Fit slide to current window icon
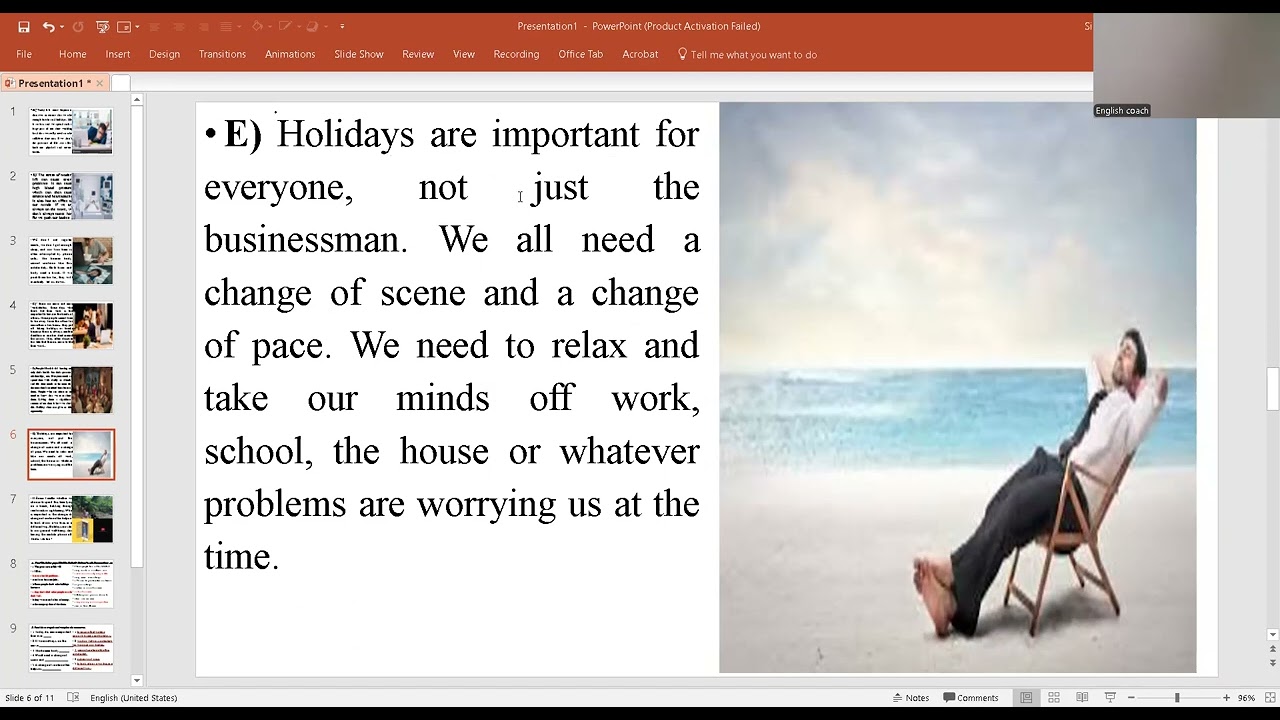This screenshot has width=1280, height=720. (x=1268, y=698)
